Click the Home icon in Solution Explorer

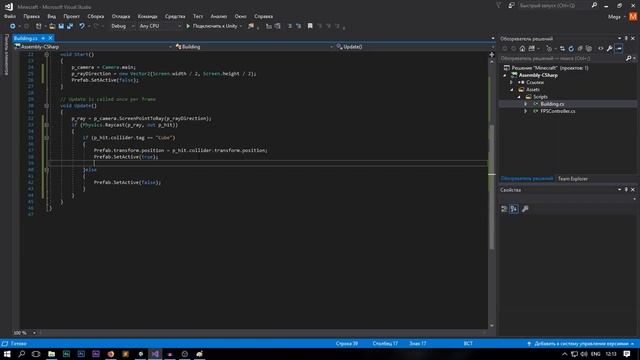tap(522, 49)
